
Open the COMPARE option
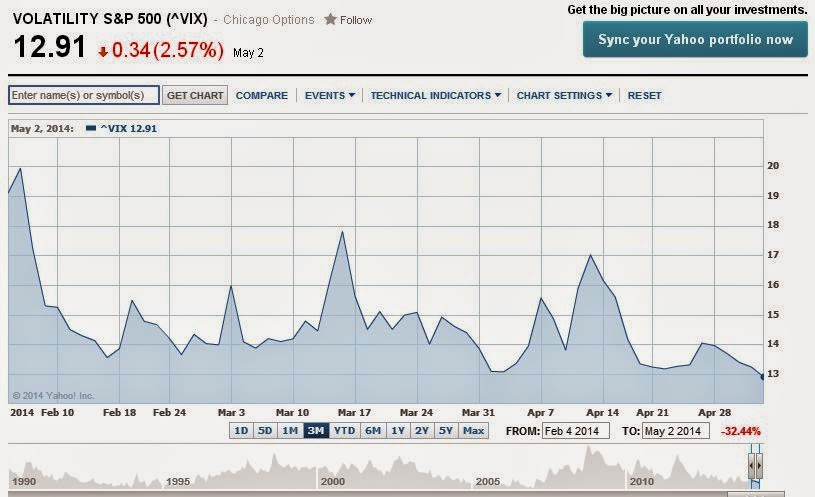pyautogui.click(x=261, y=96)
